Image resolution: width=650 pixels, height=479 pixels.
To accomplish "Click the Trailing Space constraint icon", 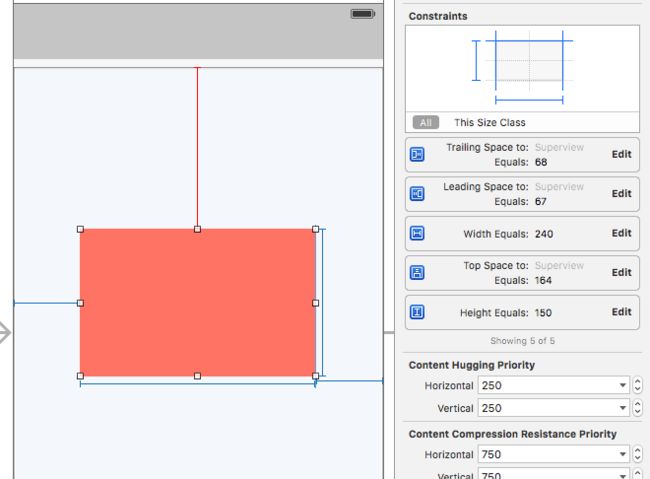I will 417,154.
